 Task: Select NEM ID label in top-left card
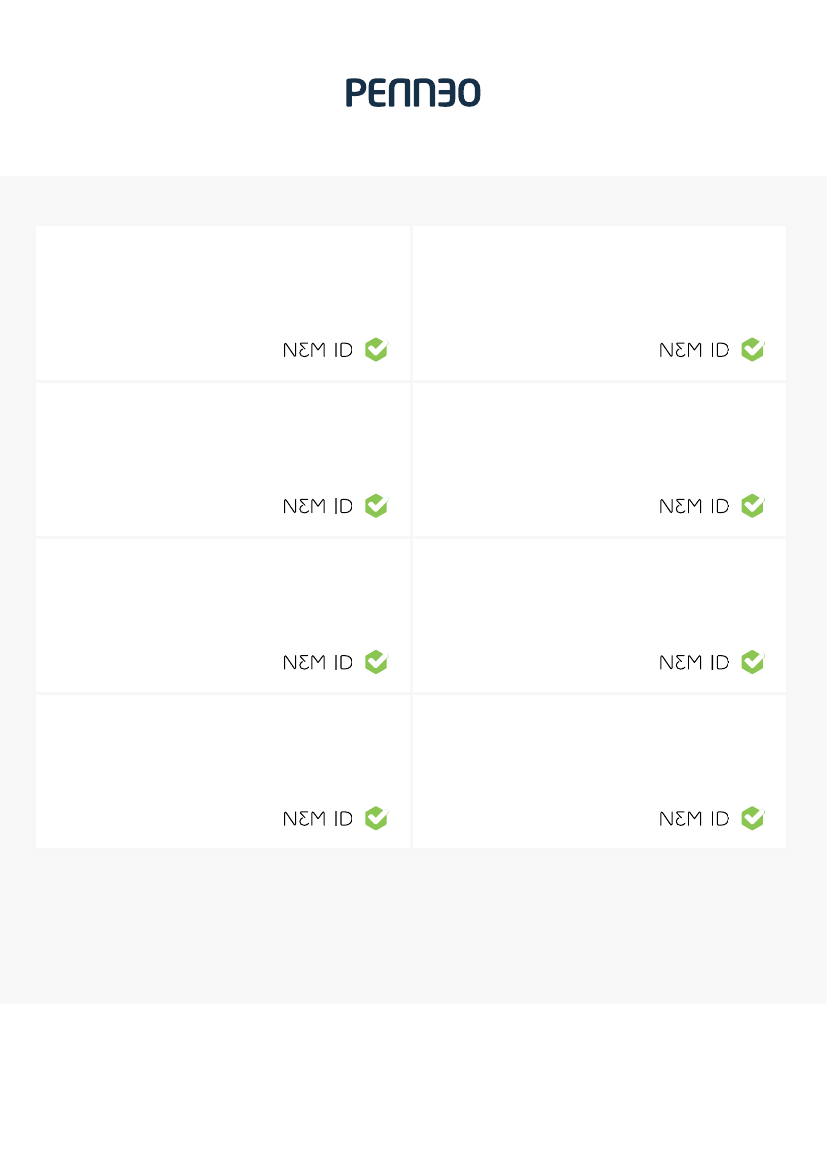click(318, 350)
